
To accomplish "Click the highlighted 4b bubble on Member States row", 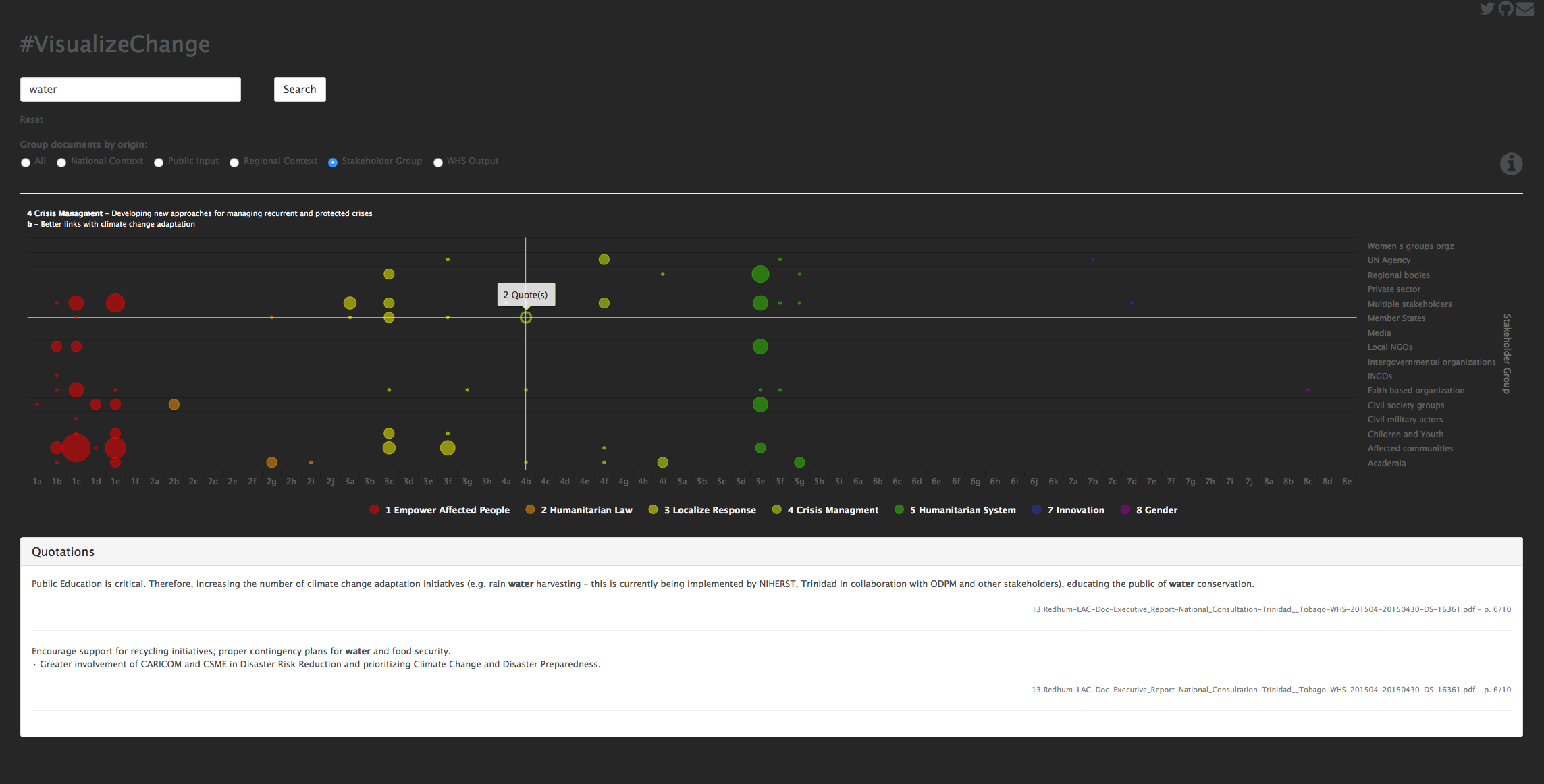I will (526, 317).
